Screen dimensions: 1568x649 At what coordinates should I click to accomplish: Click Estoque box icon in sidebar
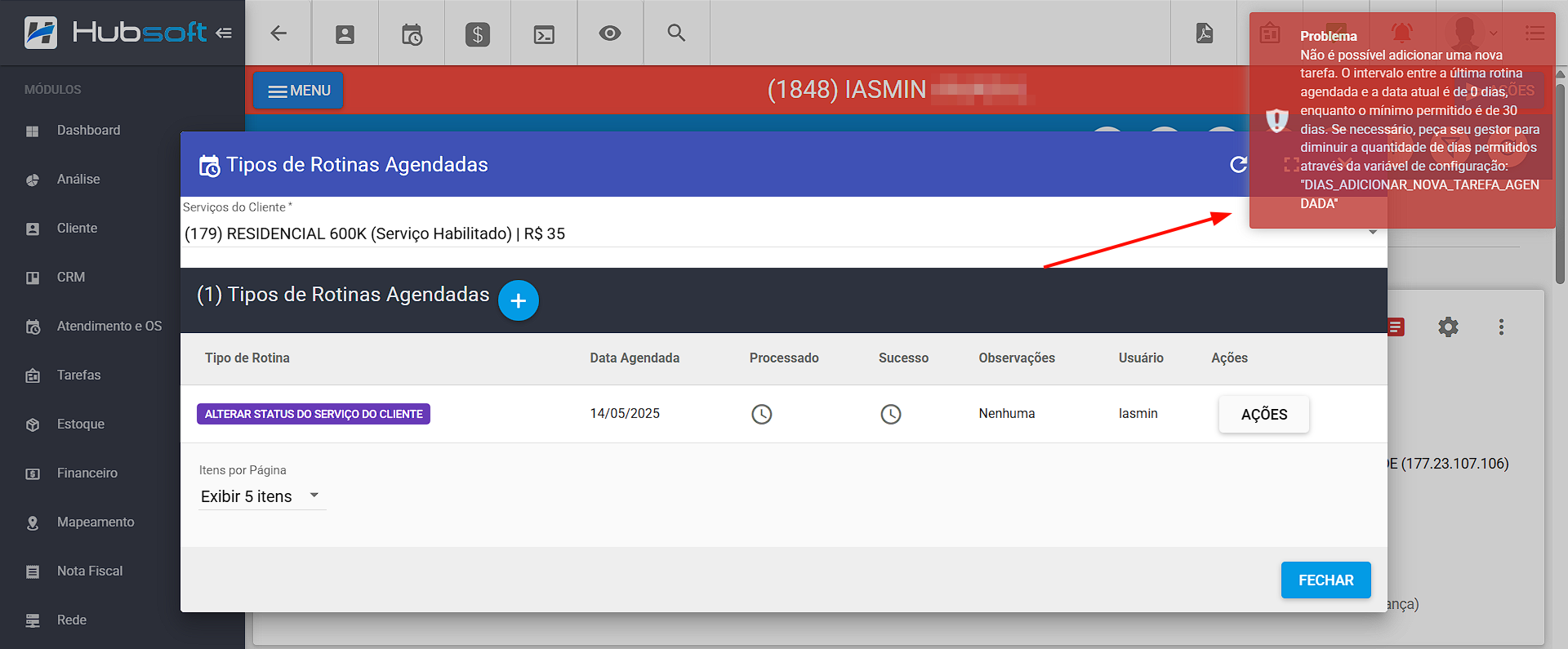[33, 425]
